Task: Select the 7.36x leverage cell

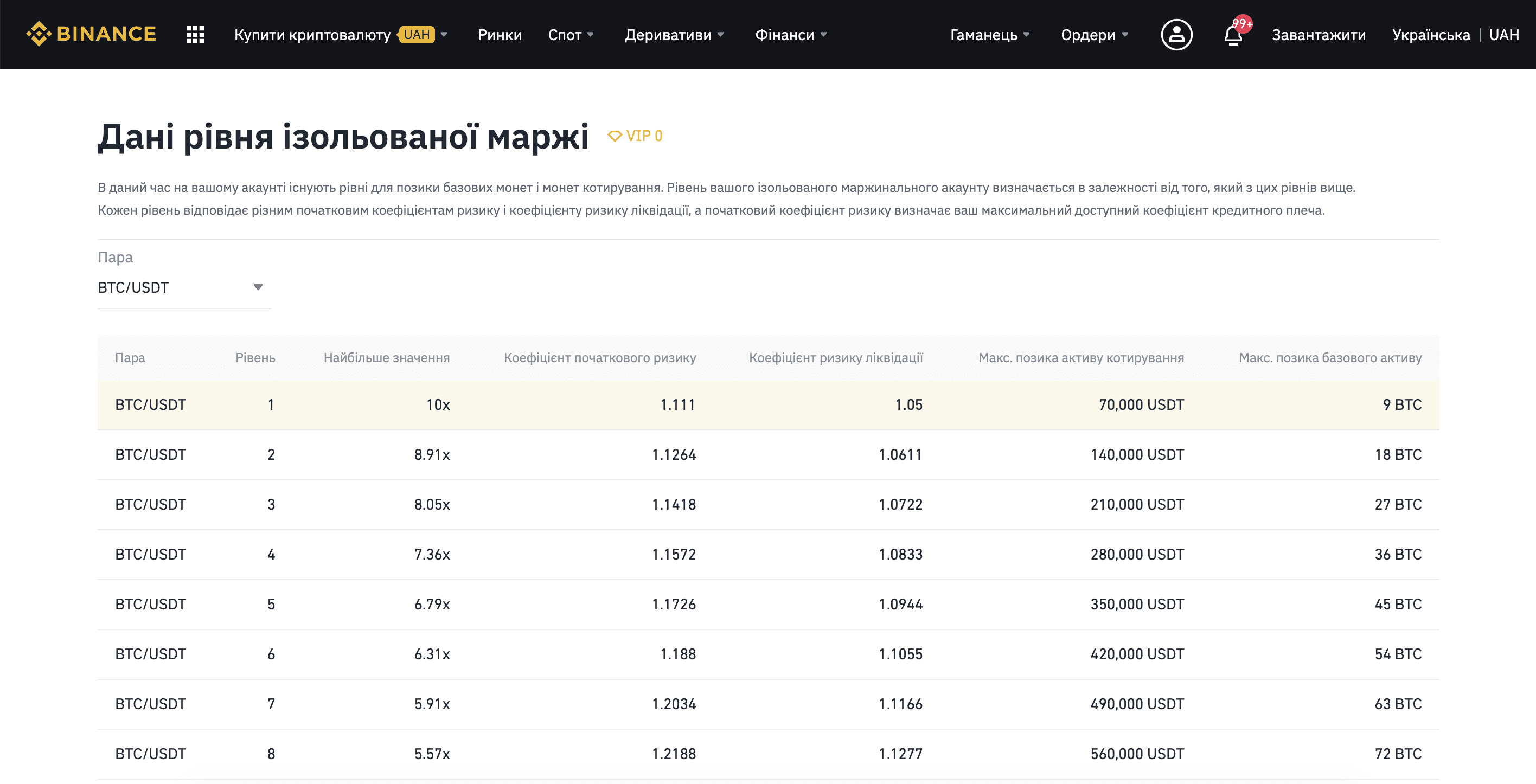Action: [432, 555]
